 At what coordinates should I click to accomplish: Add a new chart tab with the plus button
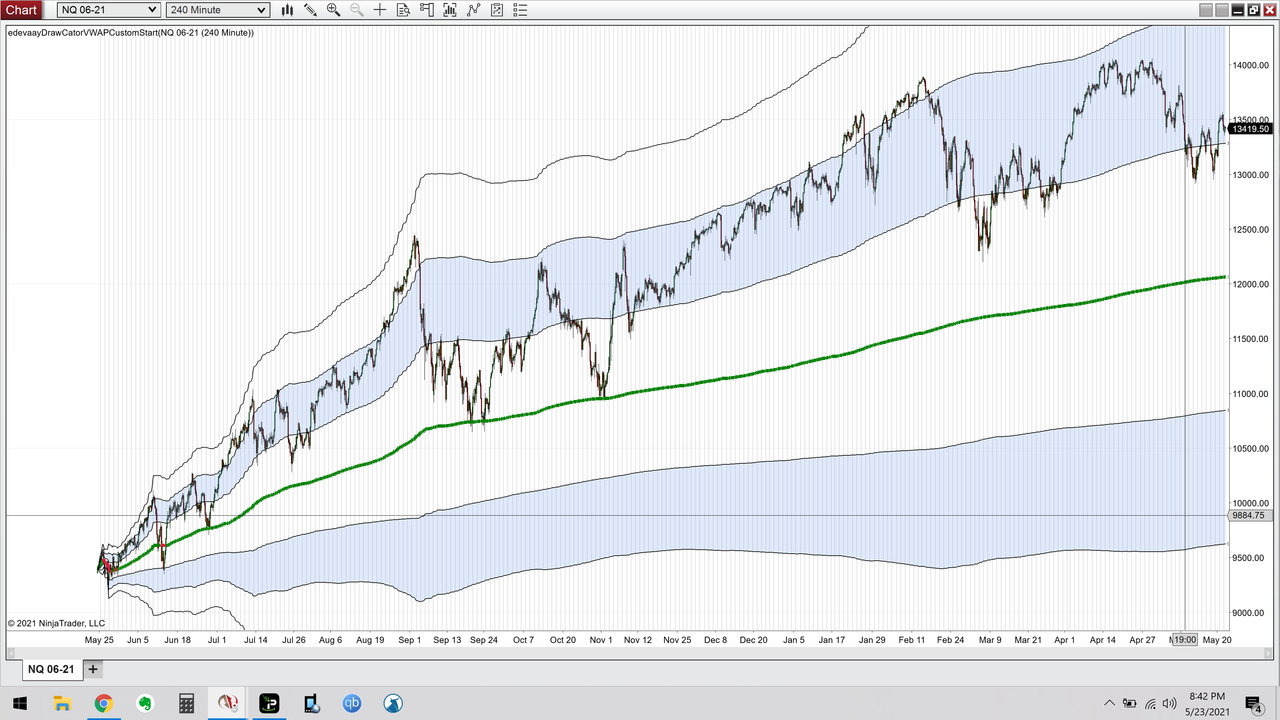pyautogui.click(x=92, y=669)
